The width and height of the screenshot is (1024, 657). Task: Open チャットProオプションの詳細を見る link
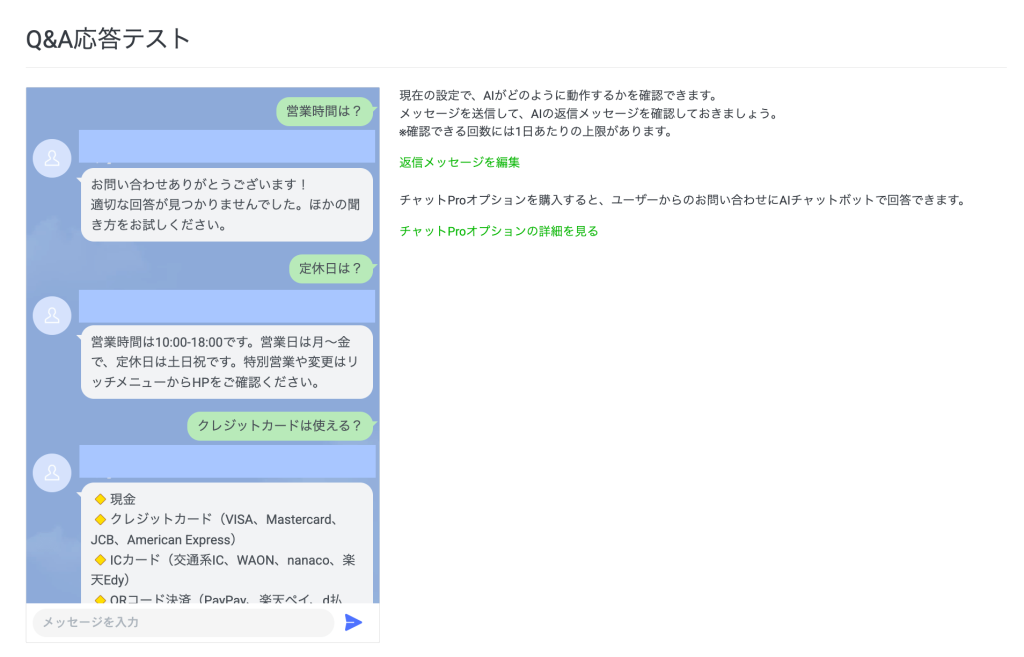click(497, 230)
